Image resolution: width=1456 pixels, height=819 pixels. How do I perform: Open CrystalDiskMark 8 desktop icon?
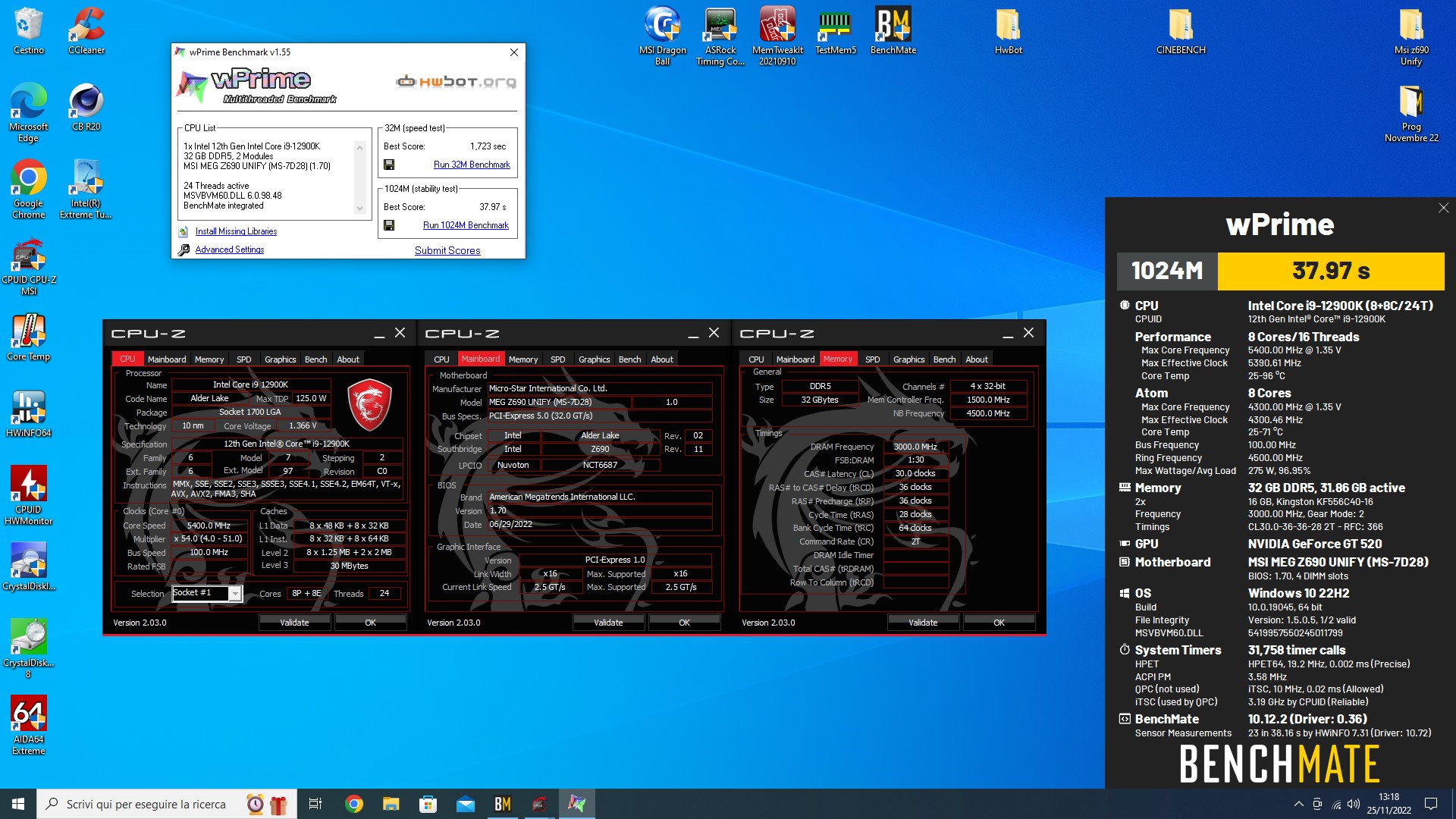[x=29, y=648]
